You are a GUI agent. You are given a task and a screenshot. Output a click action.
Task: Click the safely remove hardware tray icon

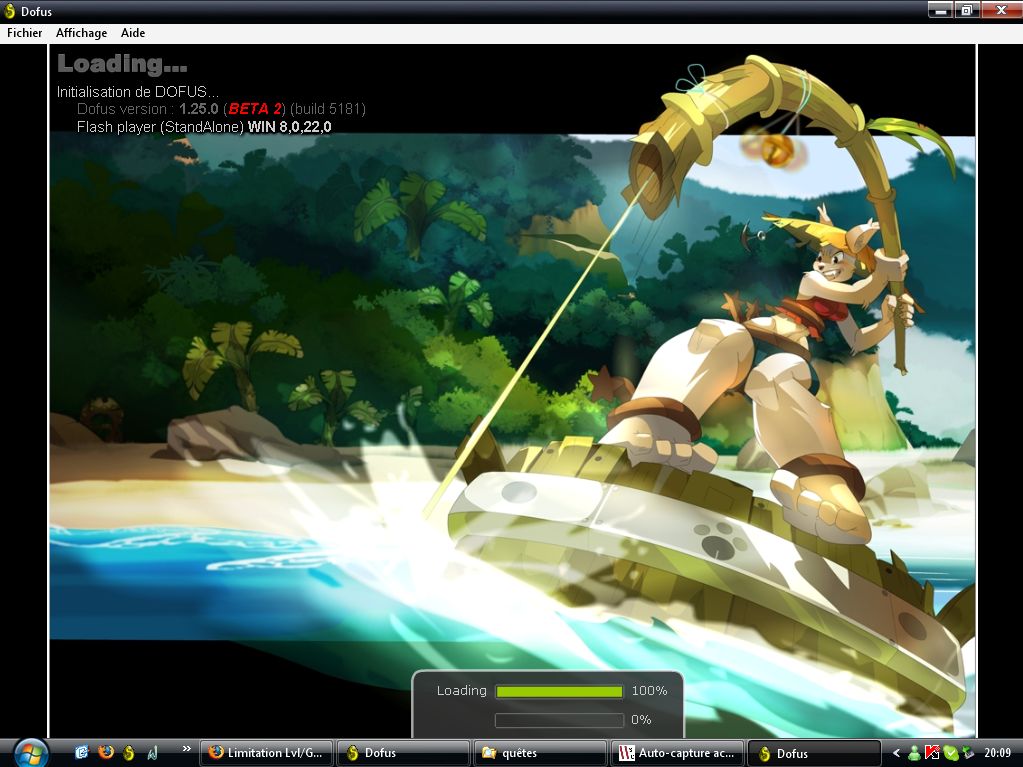coord(968,753)
